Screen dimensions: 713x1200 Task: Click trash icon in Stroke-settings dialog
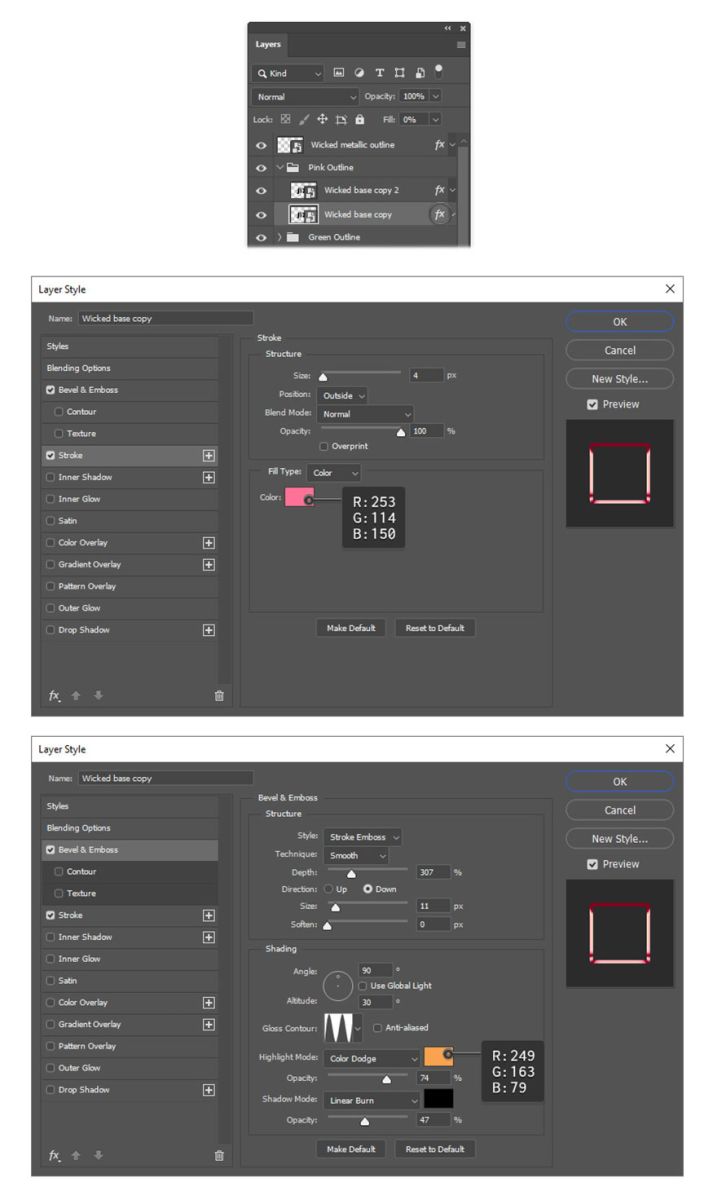tap(219, 696)
